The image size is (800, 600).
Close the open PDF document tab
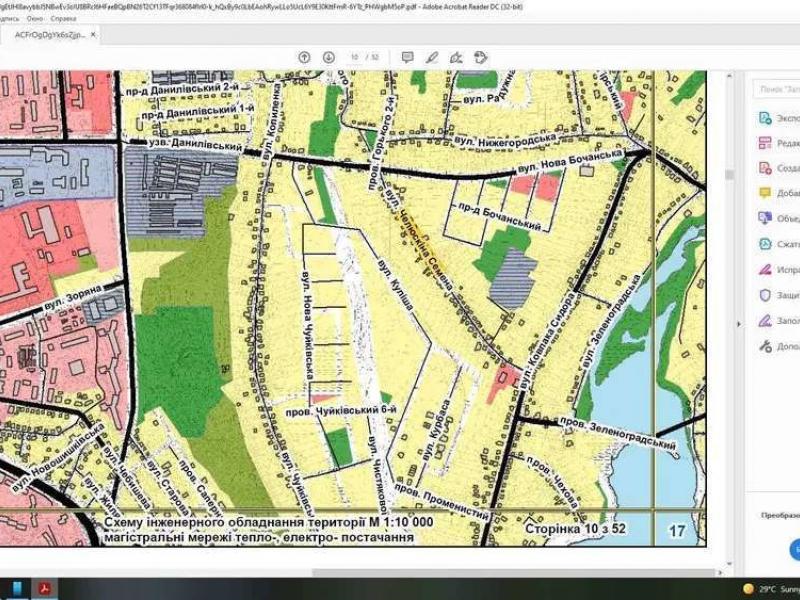click(x=93, y=34)
